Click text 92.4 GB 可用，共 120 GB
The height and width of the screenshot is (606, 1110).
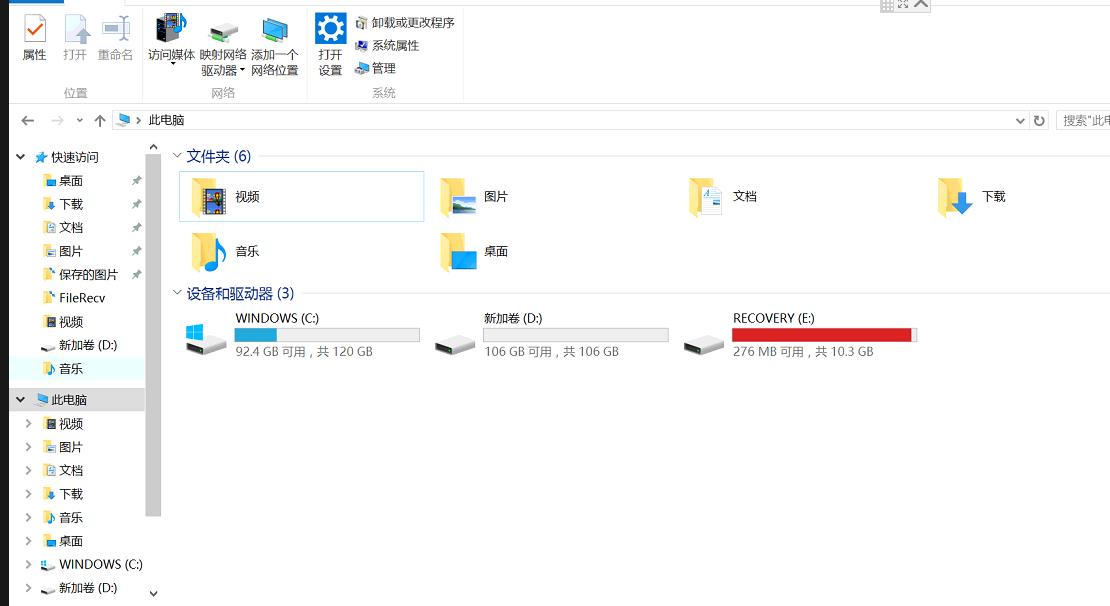point(304,351)
